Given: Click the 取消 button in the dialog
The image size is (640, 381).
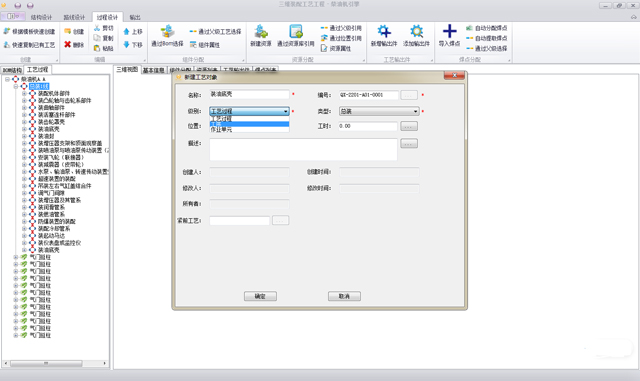Looking at the screenshot, I should pos(344,296).
